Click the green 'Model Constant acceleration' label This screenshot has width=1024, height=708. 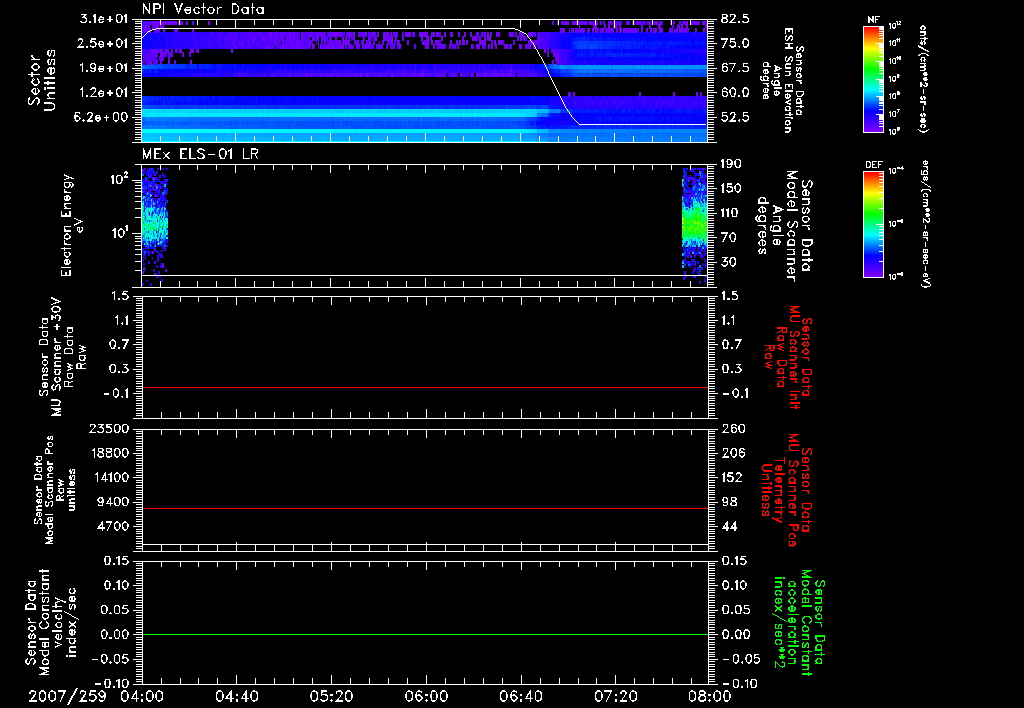coord(799,622)
